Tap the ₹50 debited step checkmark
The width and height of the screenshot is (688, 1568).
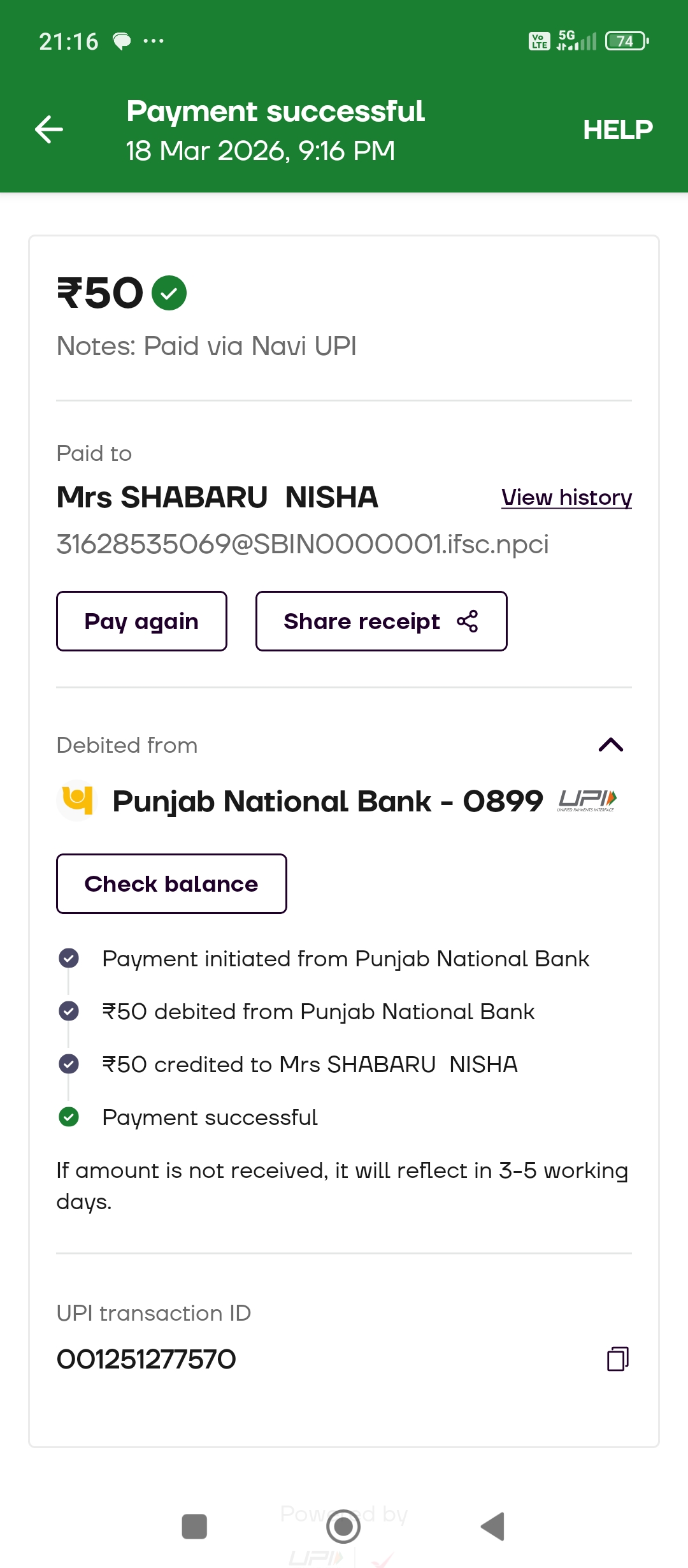(x=69, y=1011)
